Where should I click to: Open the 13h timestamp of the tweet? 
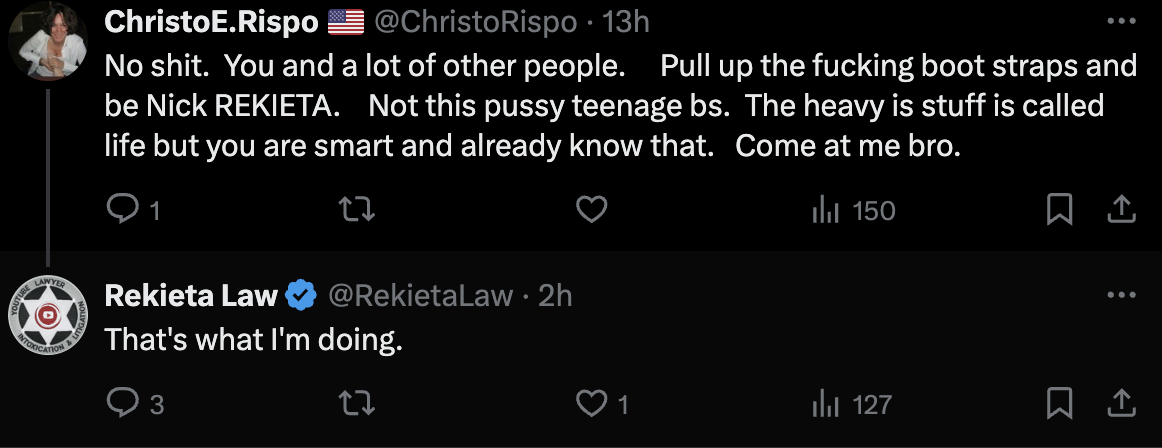tap(625, 22)
